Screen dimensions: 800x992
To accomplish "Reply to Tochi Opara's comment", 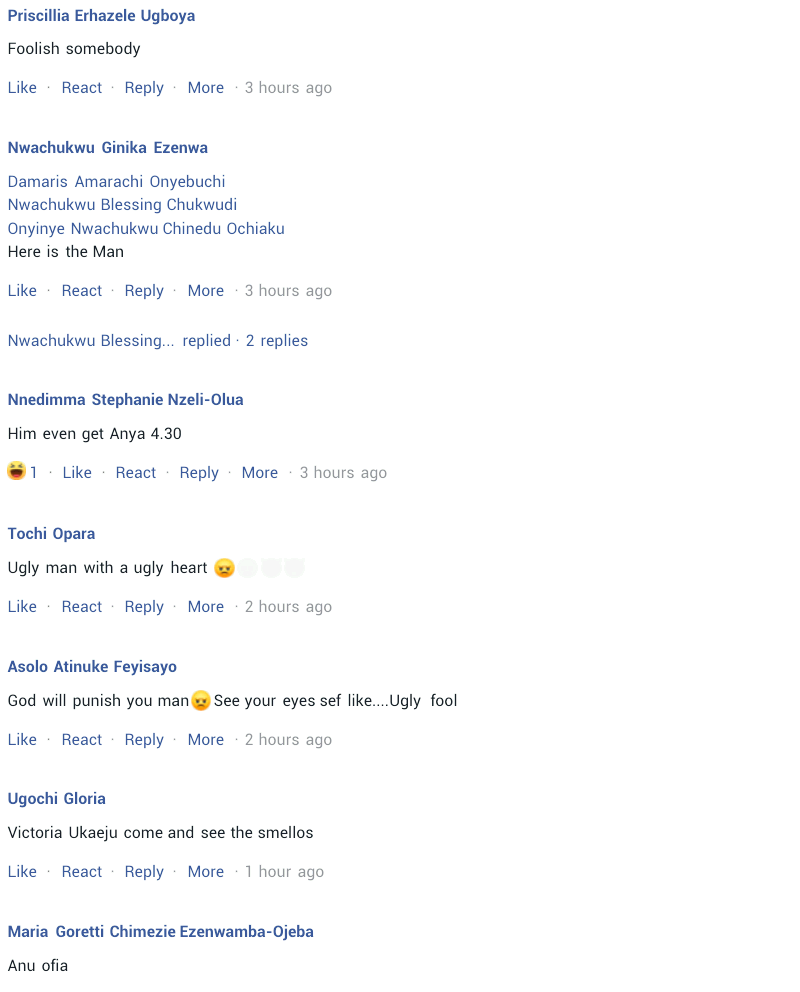I will tap(144, 607).
